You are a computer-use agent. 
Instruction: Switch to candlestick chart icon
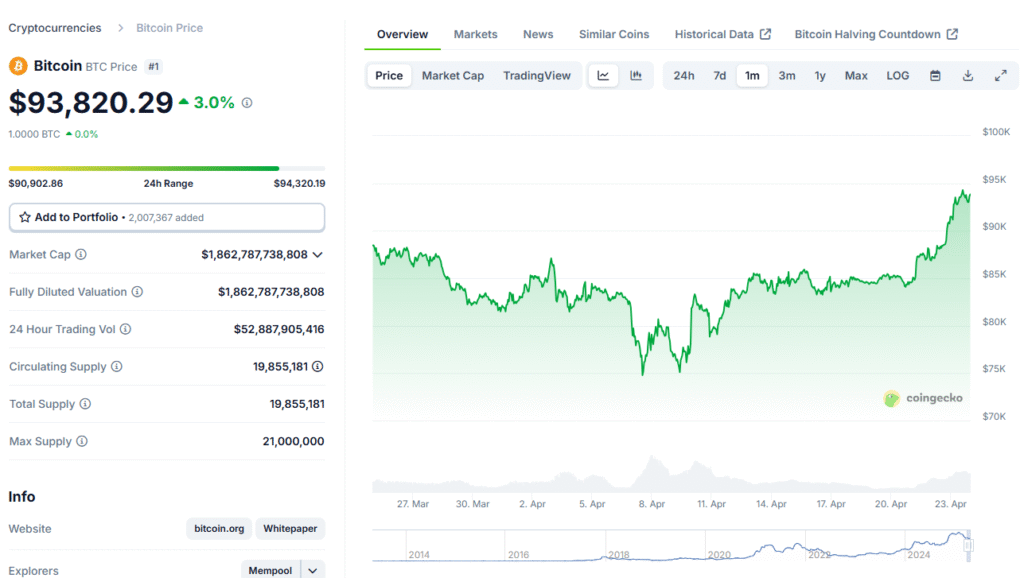[636, 76]
